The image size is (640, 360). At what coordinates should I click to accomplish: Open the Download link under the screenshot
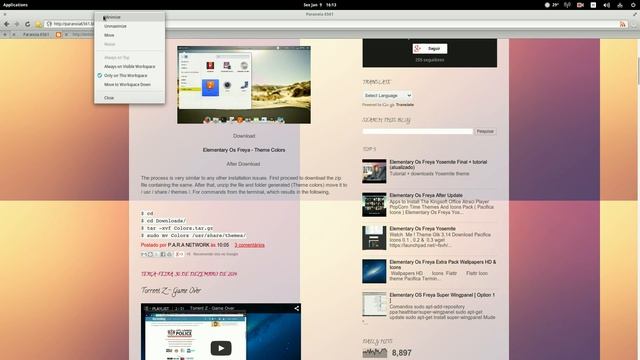(244, 136)
